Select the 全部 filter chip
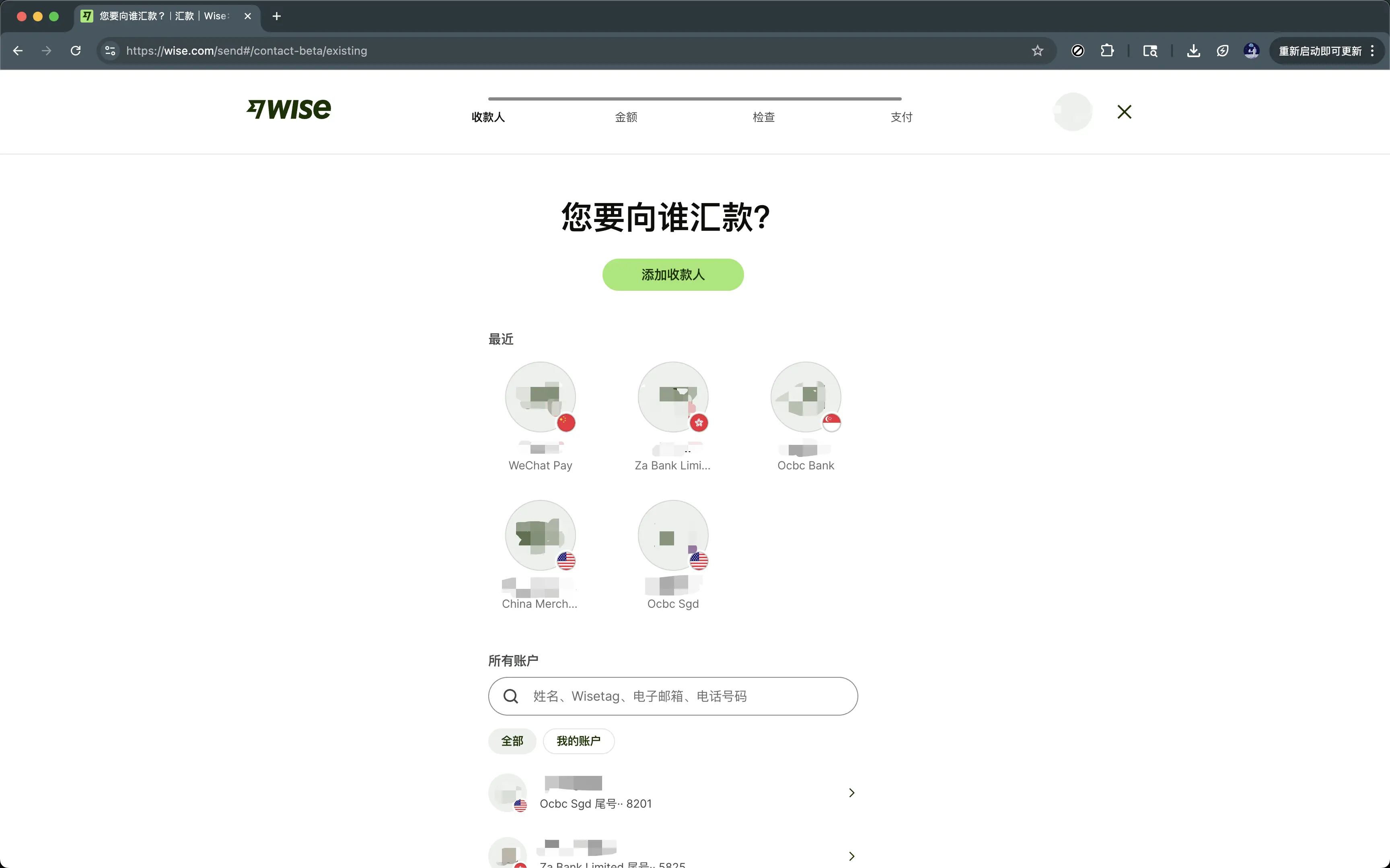This screenshot has height=868, width=1390. coord(512,741)
